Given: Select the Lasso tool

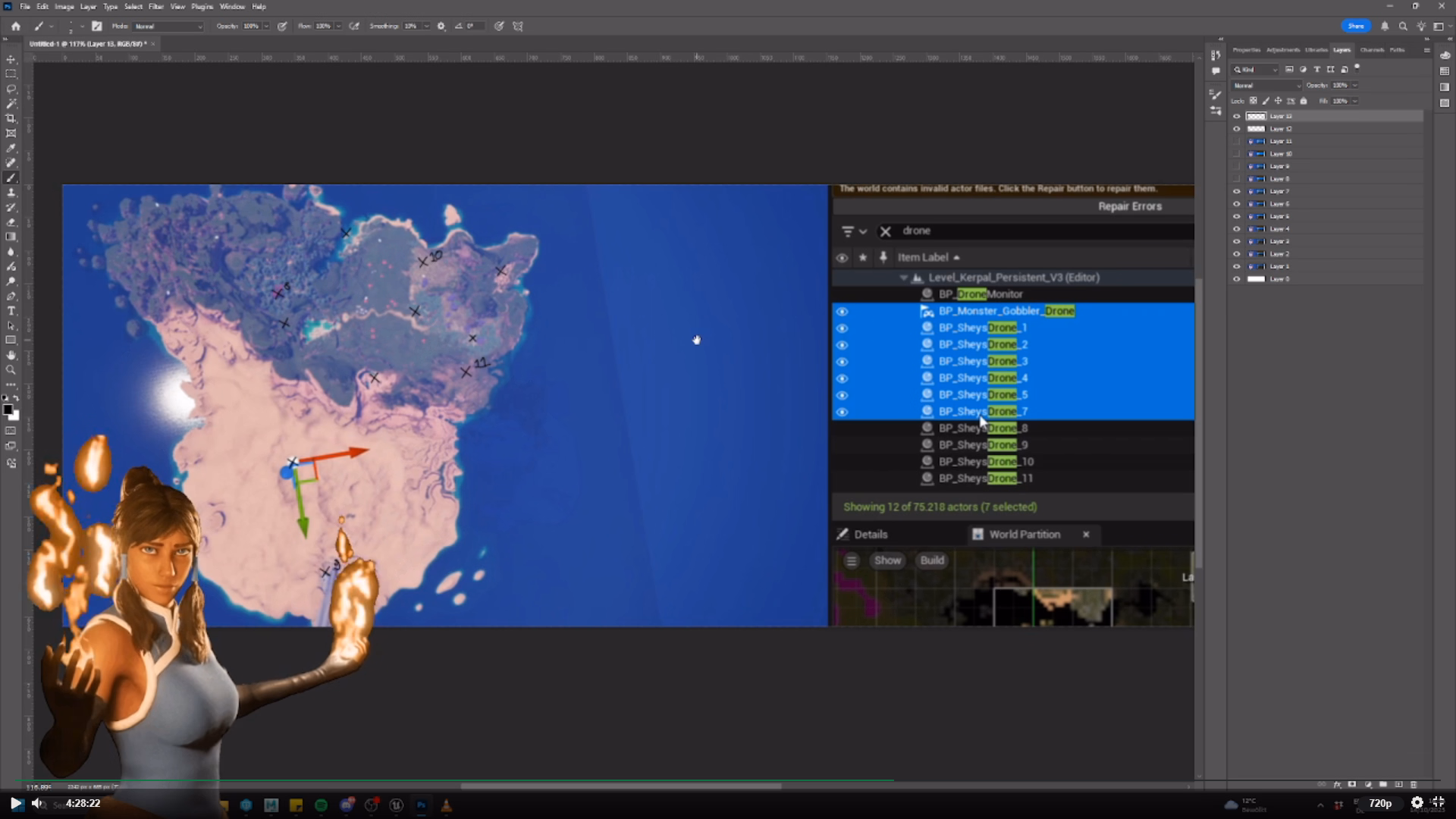Looking at the screenshot, I should [x=11, y=89].
